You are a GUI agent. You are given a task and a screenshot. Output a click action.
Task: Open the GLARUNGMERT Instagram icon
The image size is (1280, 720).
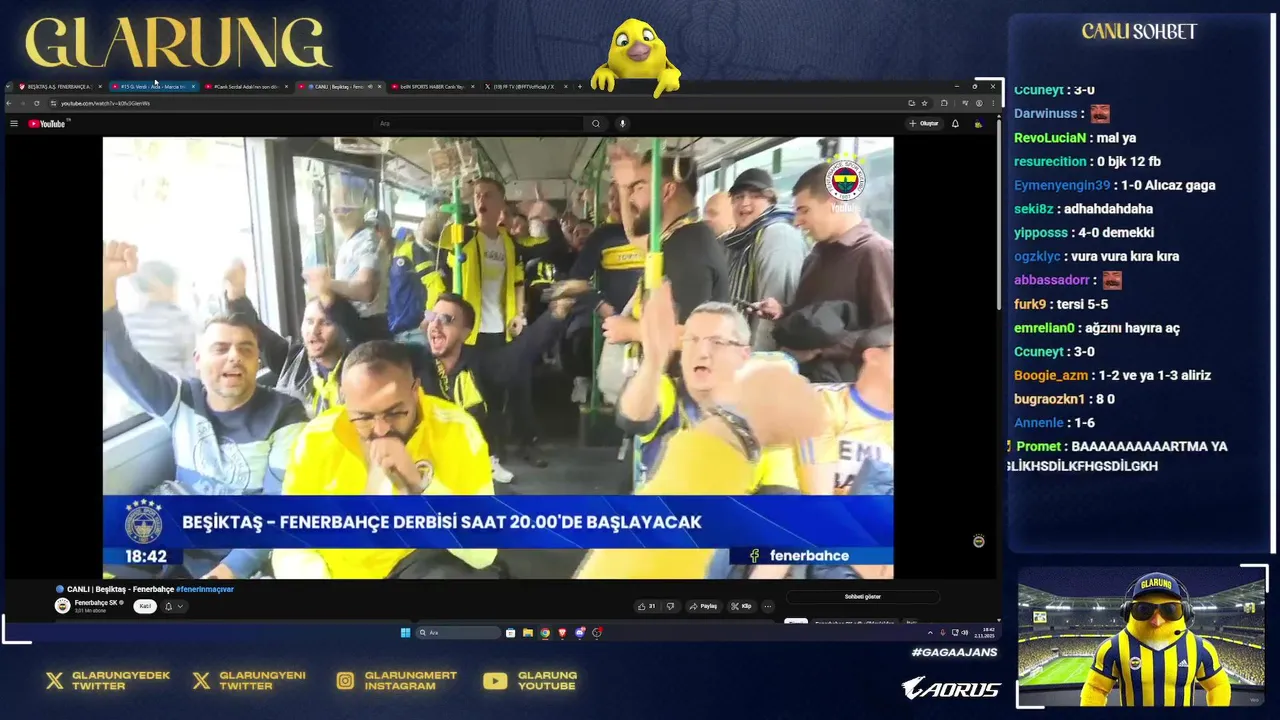click(x=345, y=681)
